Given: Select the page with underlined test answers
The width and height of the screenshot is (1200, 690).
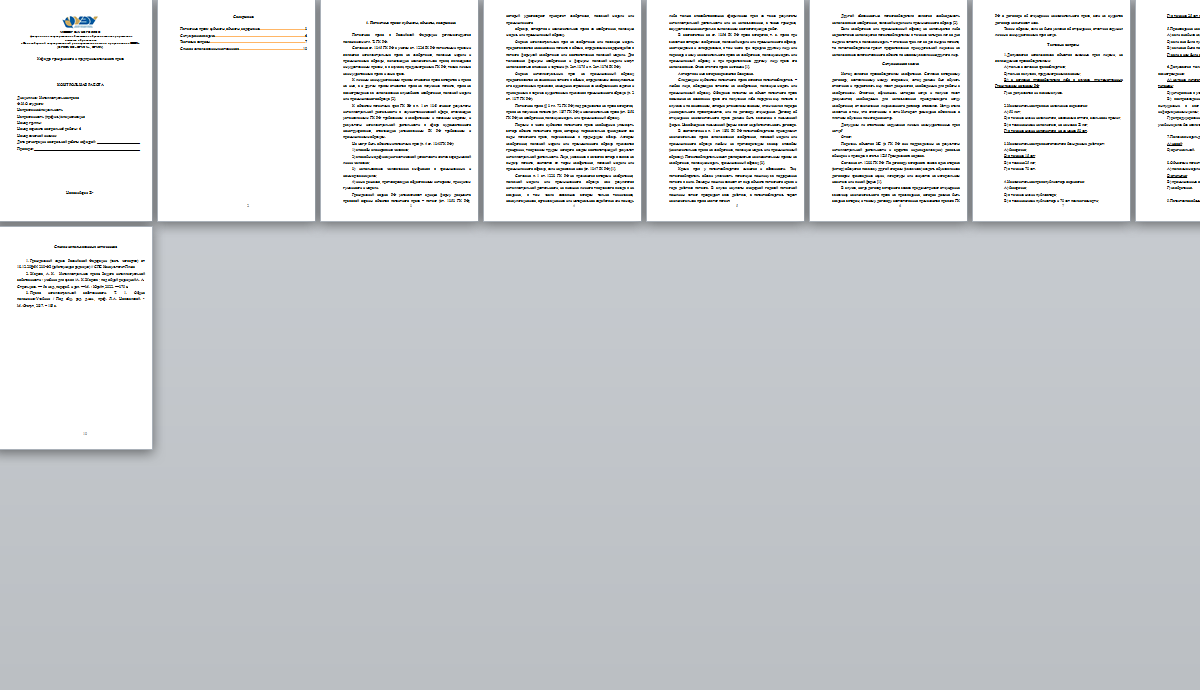Looking at the screenshot, I should pos(1052,110).
